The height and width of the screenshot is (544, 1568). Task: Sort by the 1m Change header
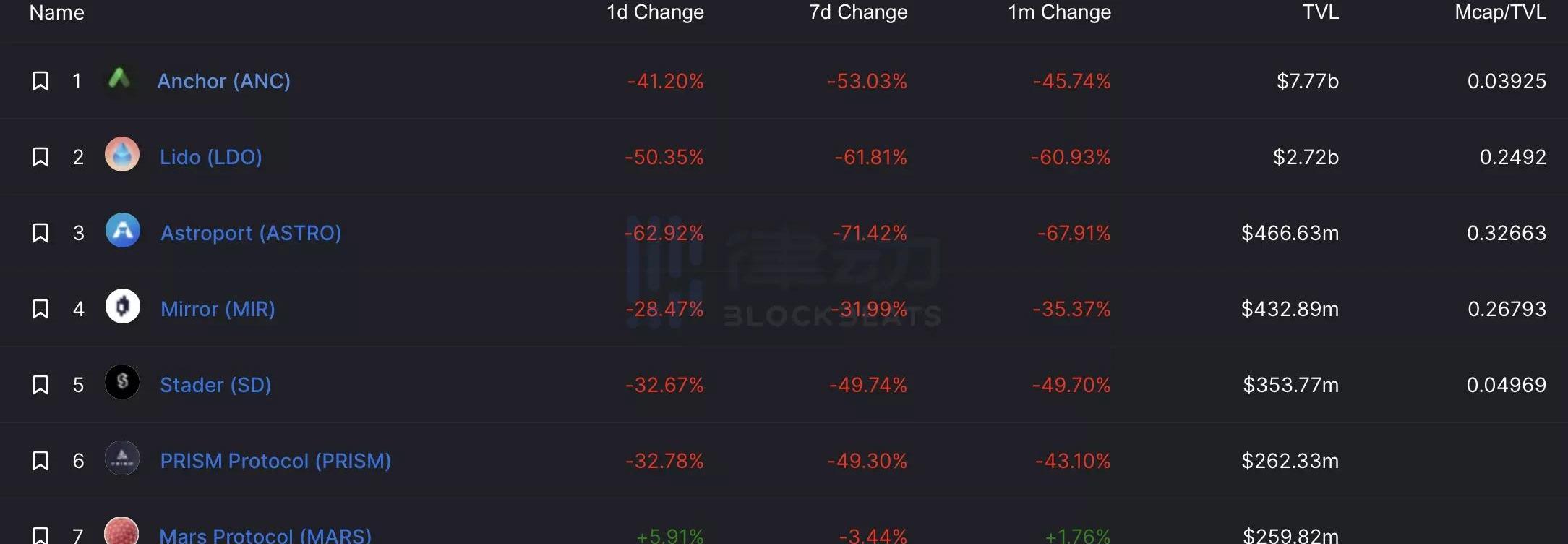point(1060,12)
